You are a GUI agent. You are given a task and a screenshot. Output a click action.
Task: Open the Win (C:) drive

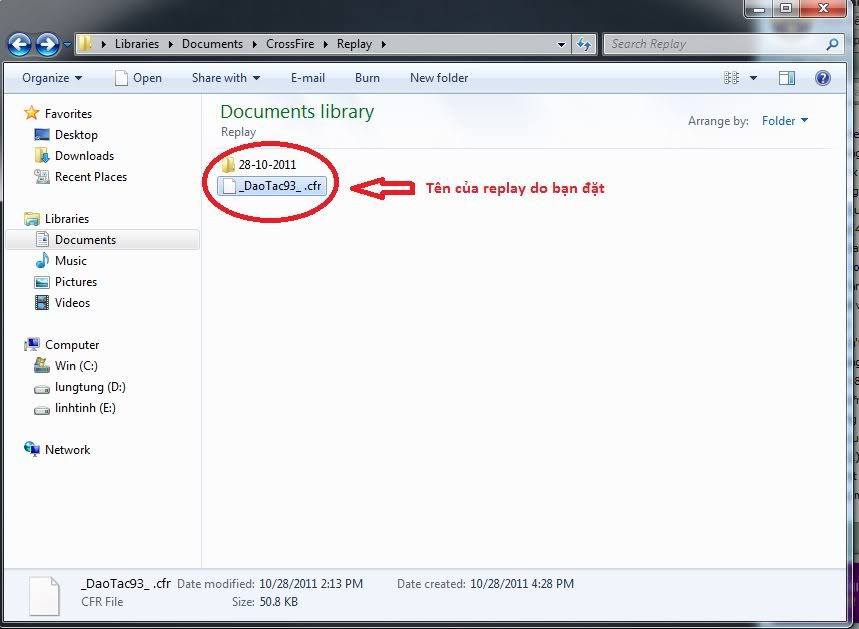tap(76, 365)
